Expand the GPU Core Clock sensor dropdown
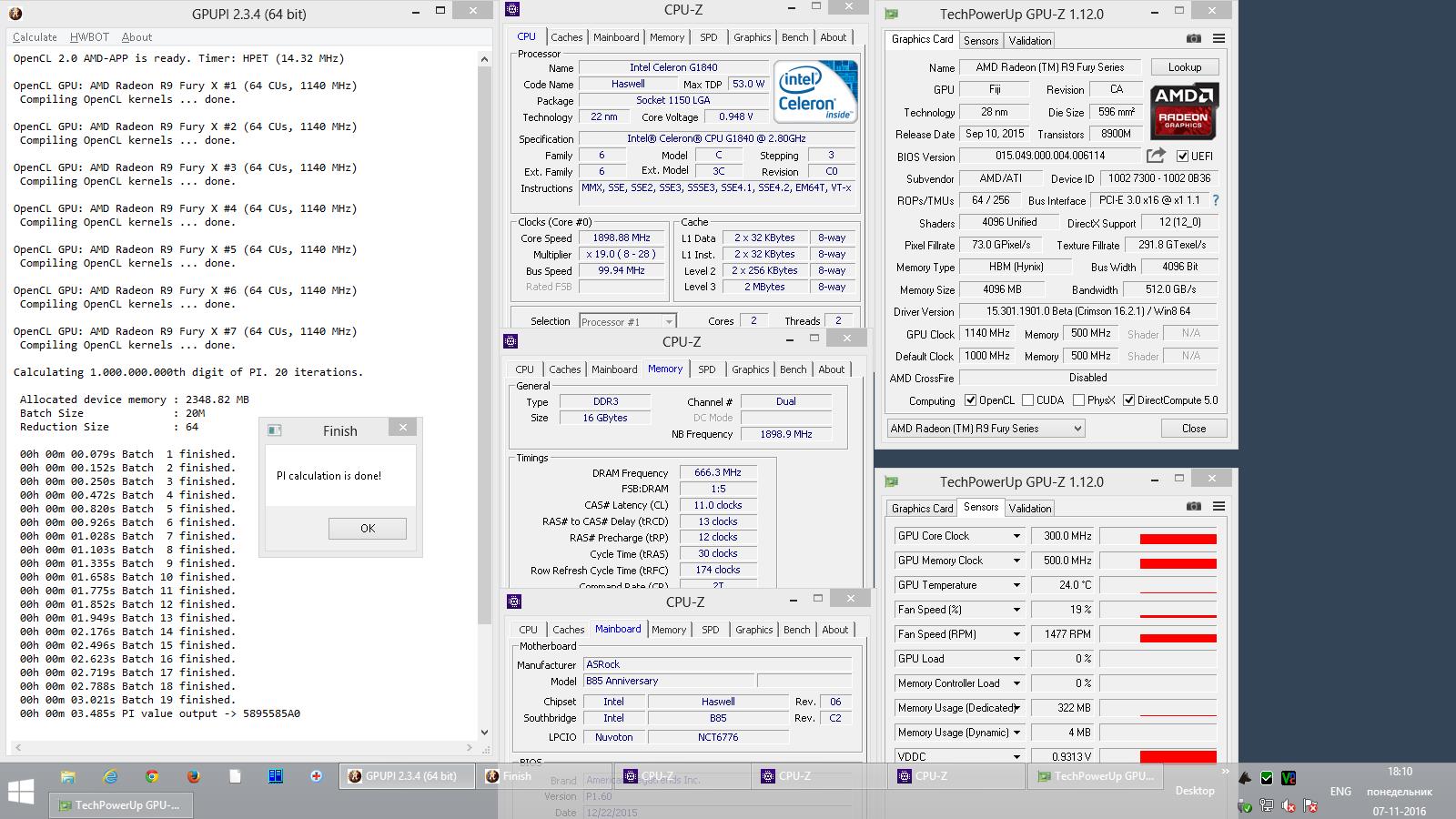Image resolution: width=1456 pixels, height=819 pixels. tap(1016, 536)
